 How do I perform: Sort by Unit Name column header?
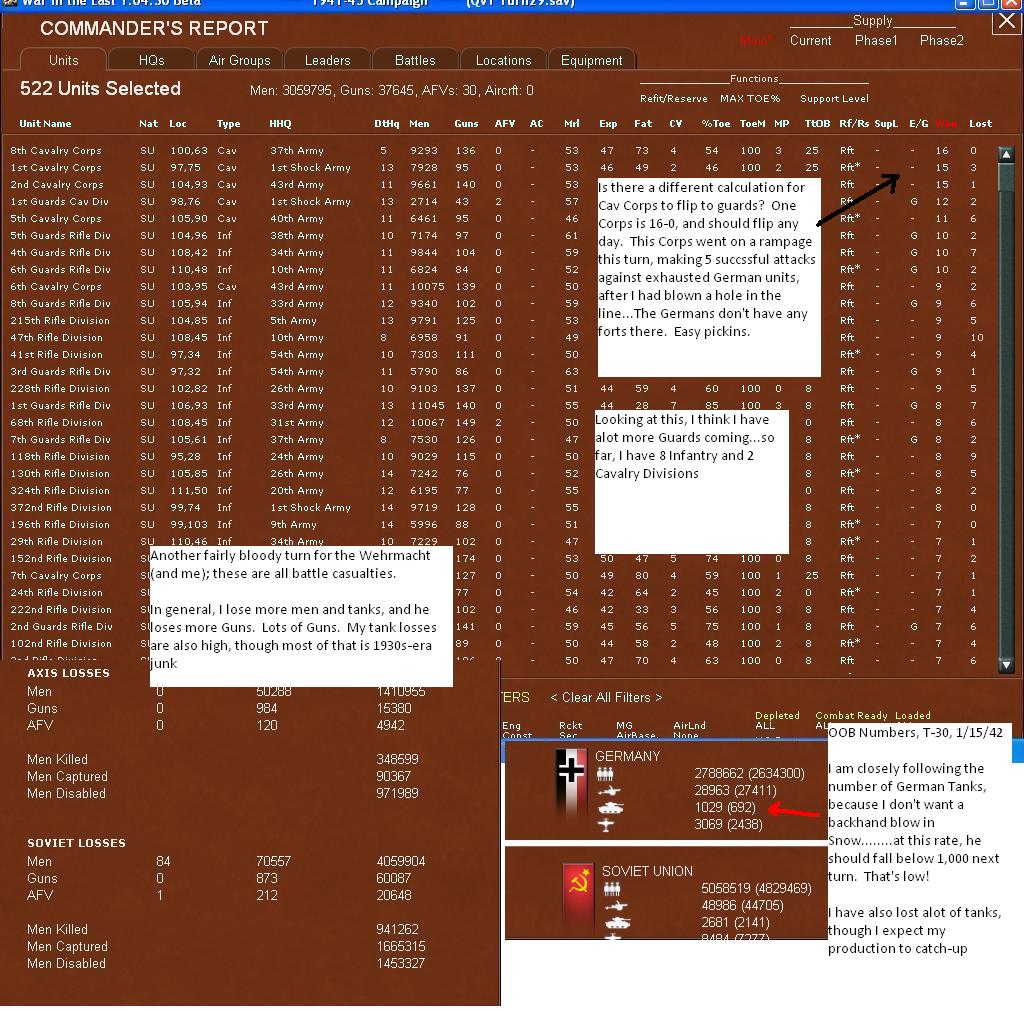click(45, 123)
